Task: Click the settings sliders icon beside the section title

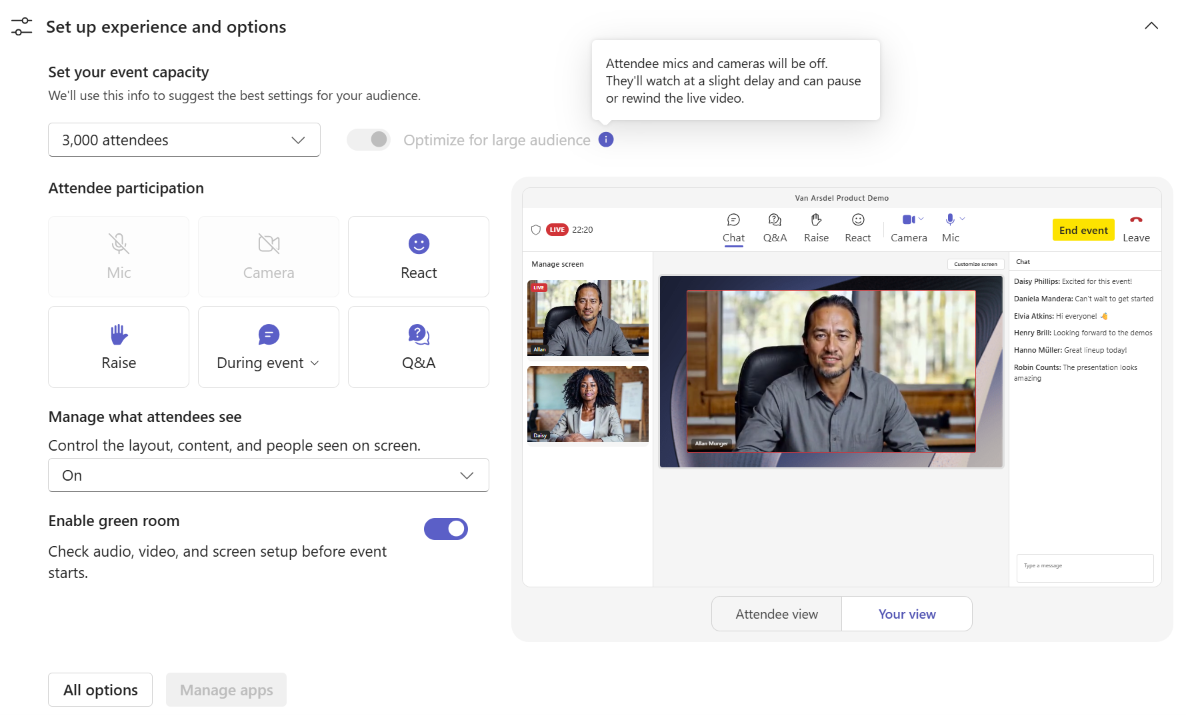Action: 22,26
